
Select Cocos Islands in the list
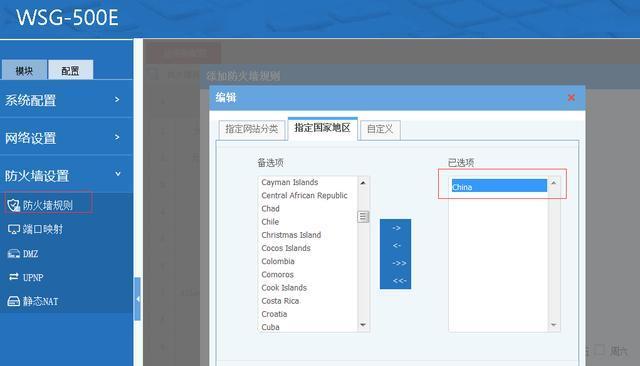click(x=286, y=248)
